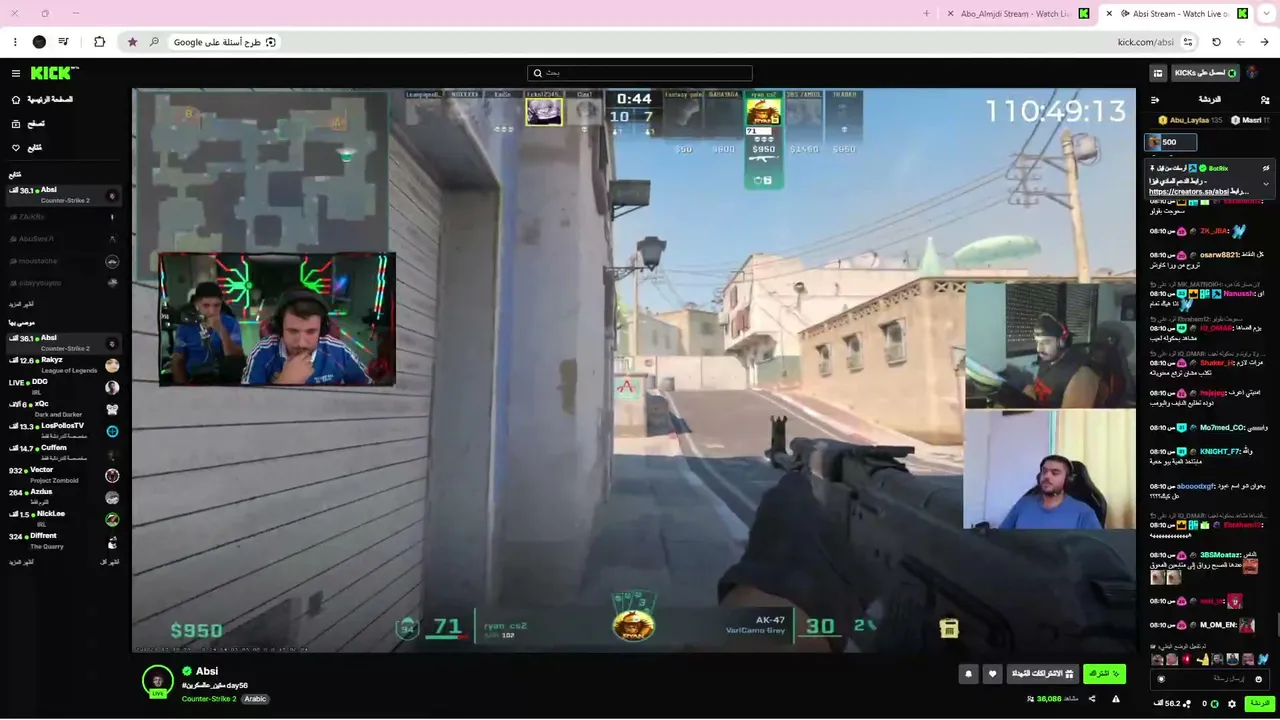Open chat settings gear

tap(1231, 704)
